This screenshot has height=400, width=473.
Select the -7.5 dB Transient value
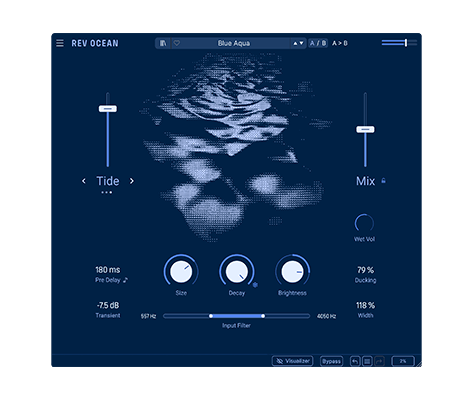pos(108,305)
